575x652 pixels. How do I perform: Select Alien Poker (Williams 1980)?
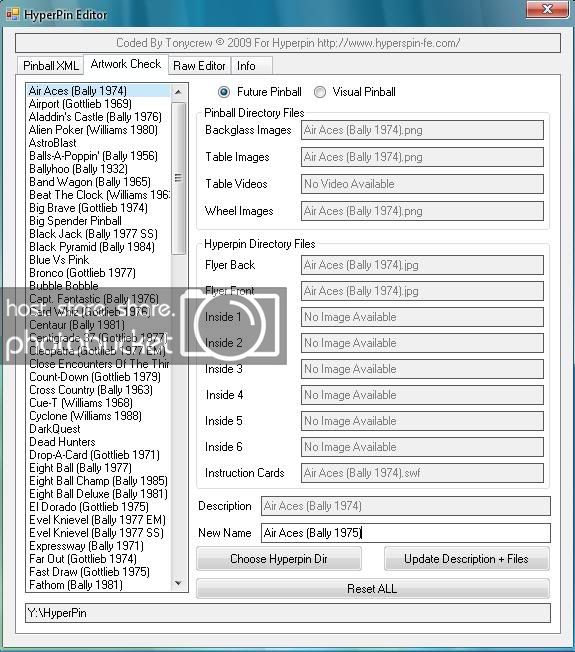pos(99,130)
